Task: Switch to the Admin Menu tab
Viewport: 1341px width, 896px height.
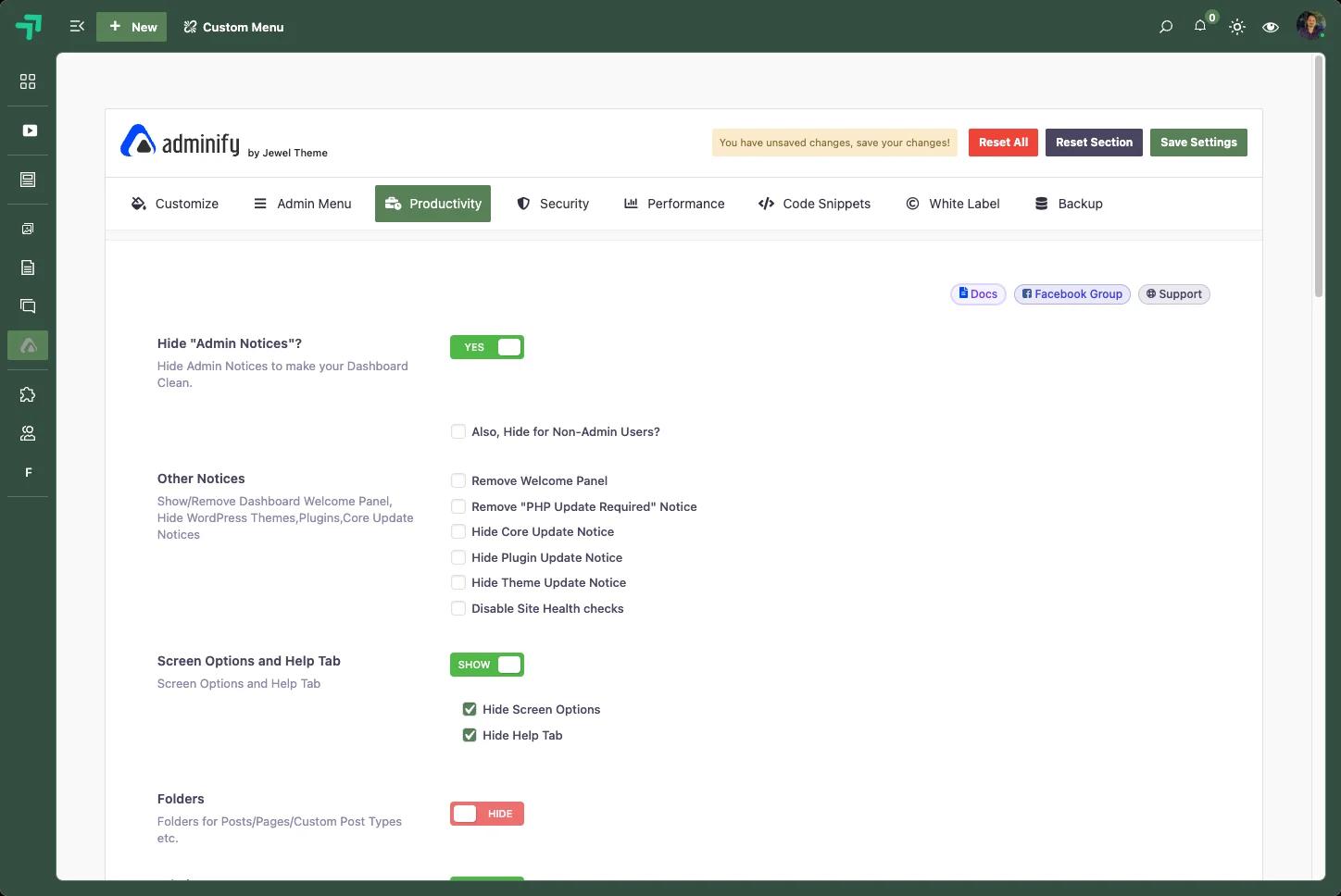Action: pyautogui.click(x=302, y=204)
